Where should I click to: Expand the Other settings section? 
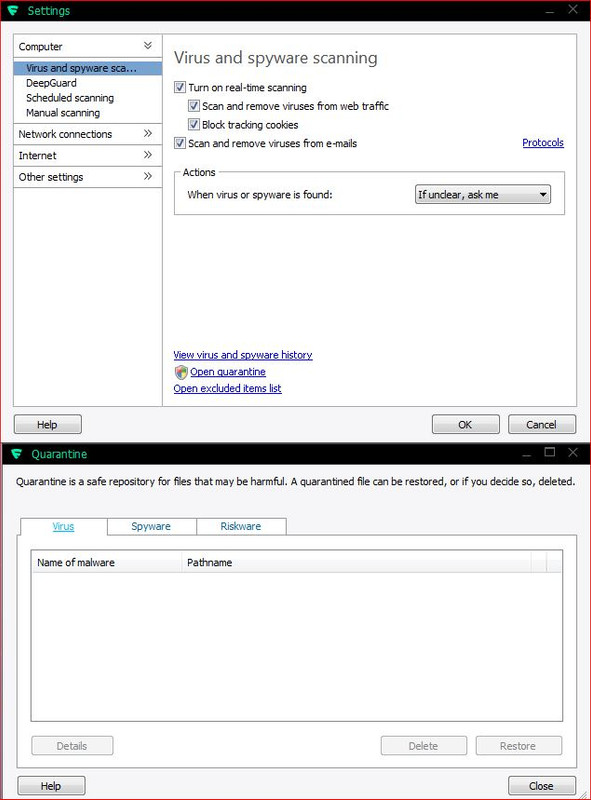[x=147, y=177]
